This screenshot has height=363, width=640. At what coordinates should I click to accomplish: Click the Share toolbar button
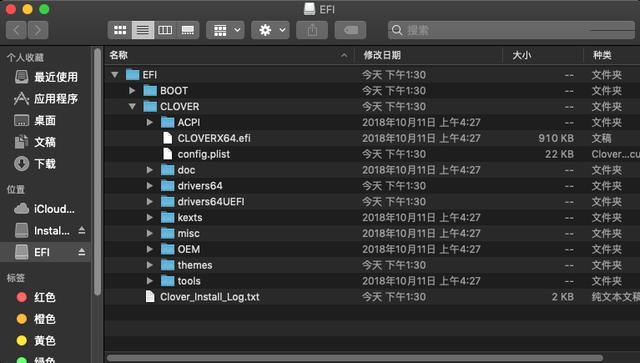(x=312, y=30)
